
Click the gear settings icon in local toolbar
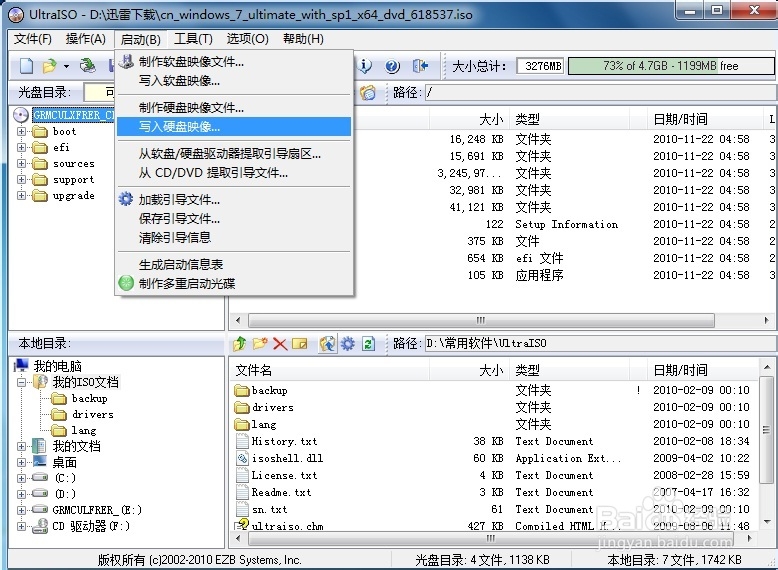click(x=347, y=344)
